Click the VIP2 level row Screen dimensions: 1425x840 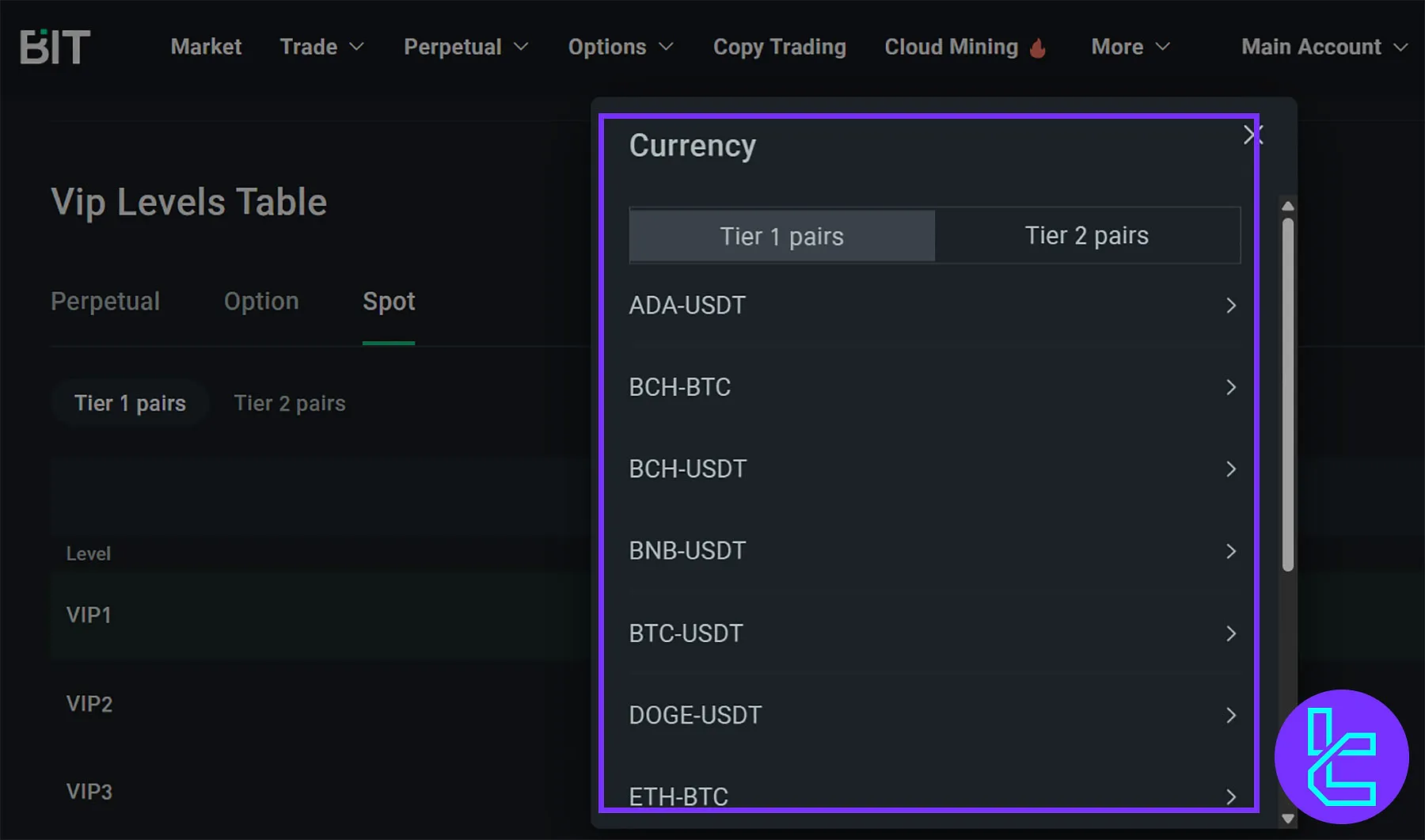point(320,704)
